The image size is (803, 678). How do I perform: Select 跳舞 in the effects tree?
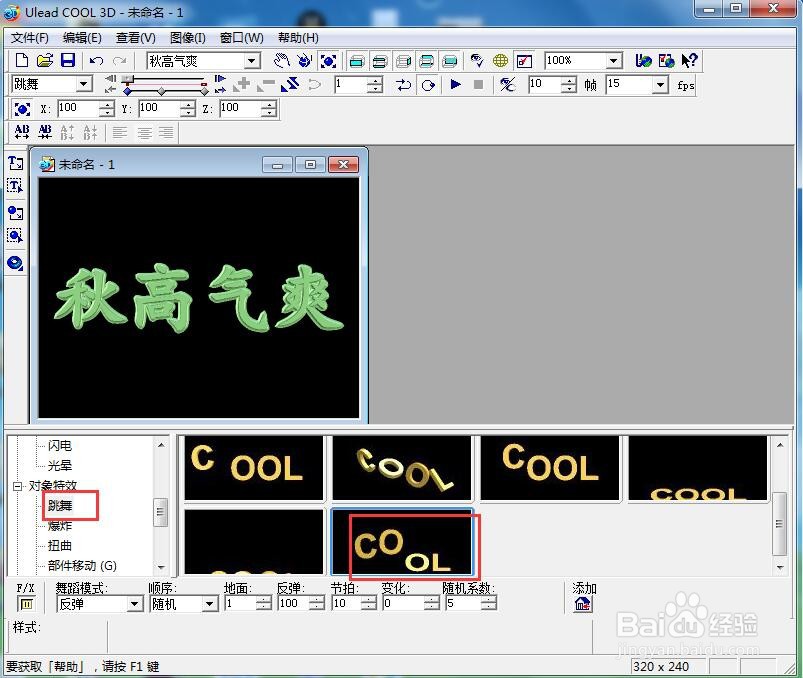click(x=60, y=506)
